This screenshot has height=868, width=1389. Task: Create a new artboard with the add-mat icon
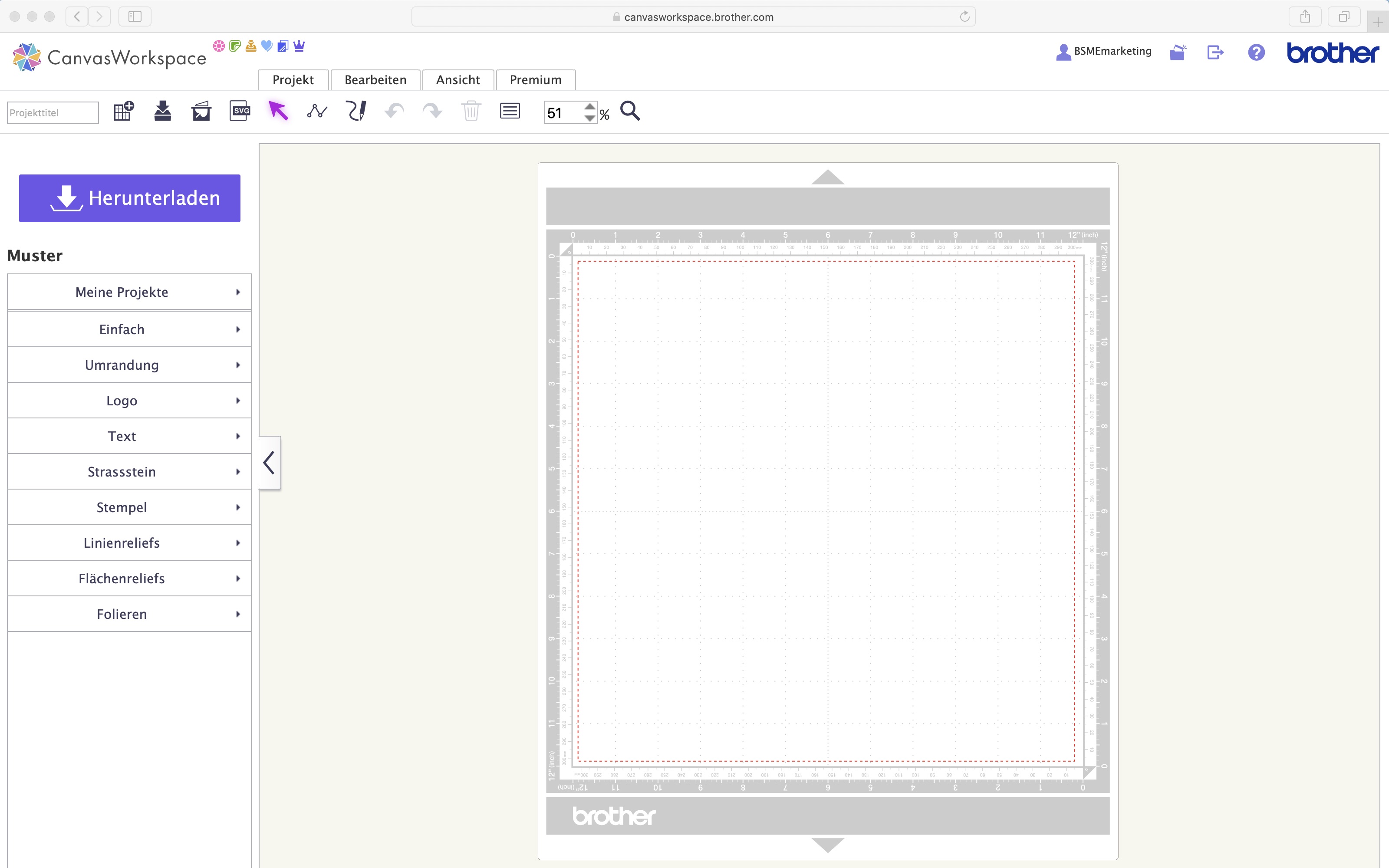(x=123, y=111)
